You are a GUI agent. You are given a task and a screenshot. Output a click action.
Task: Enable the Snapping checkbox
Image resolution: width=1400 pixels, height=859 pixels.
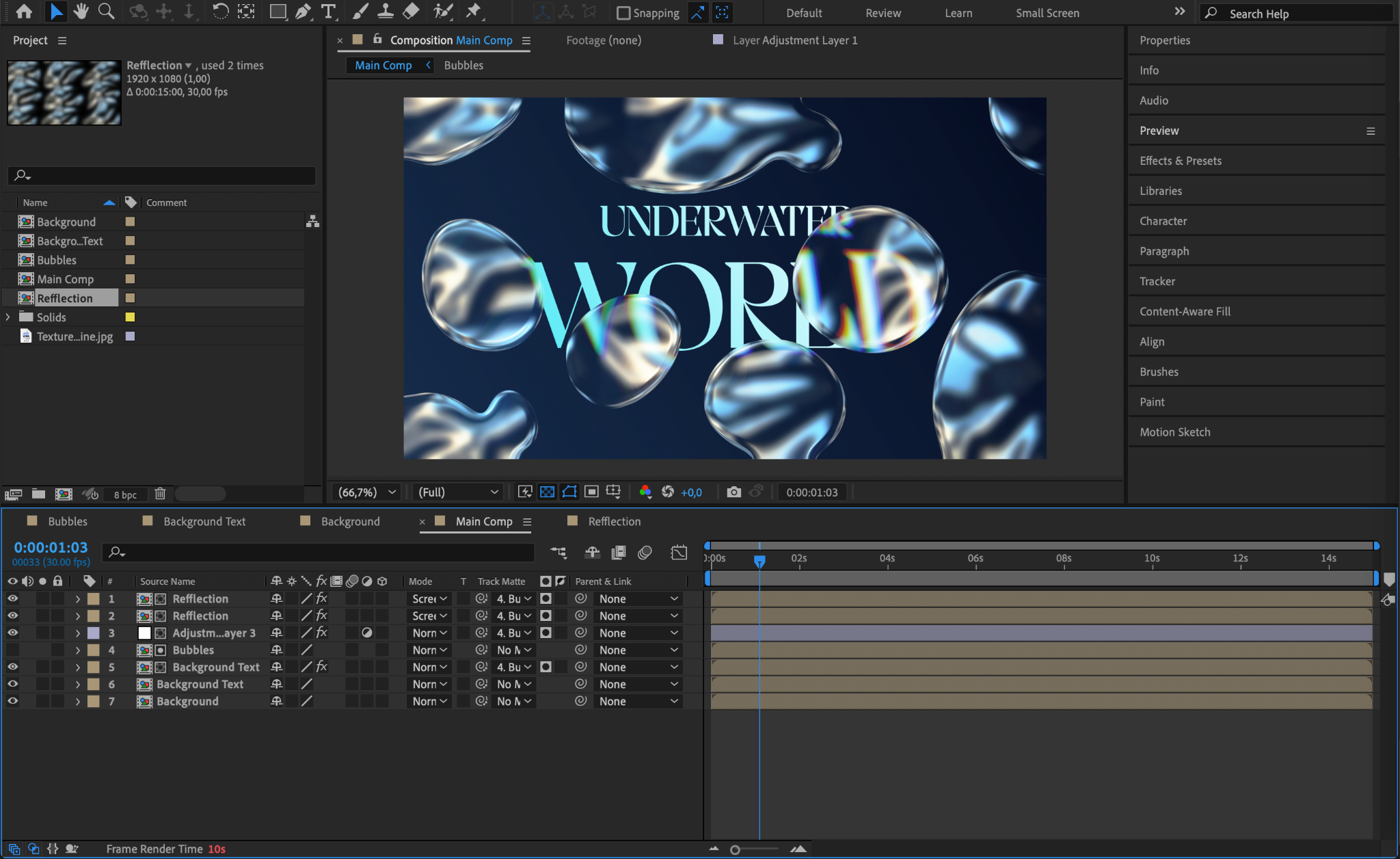[x=623, y=13]
